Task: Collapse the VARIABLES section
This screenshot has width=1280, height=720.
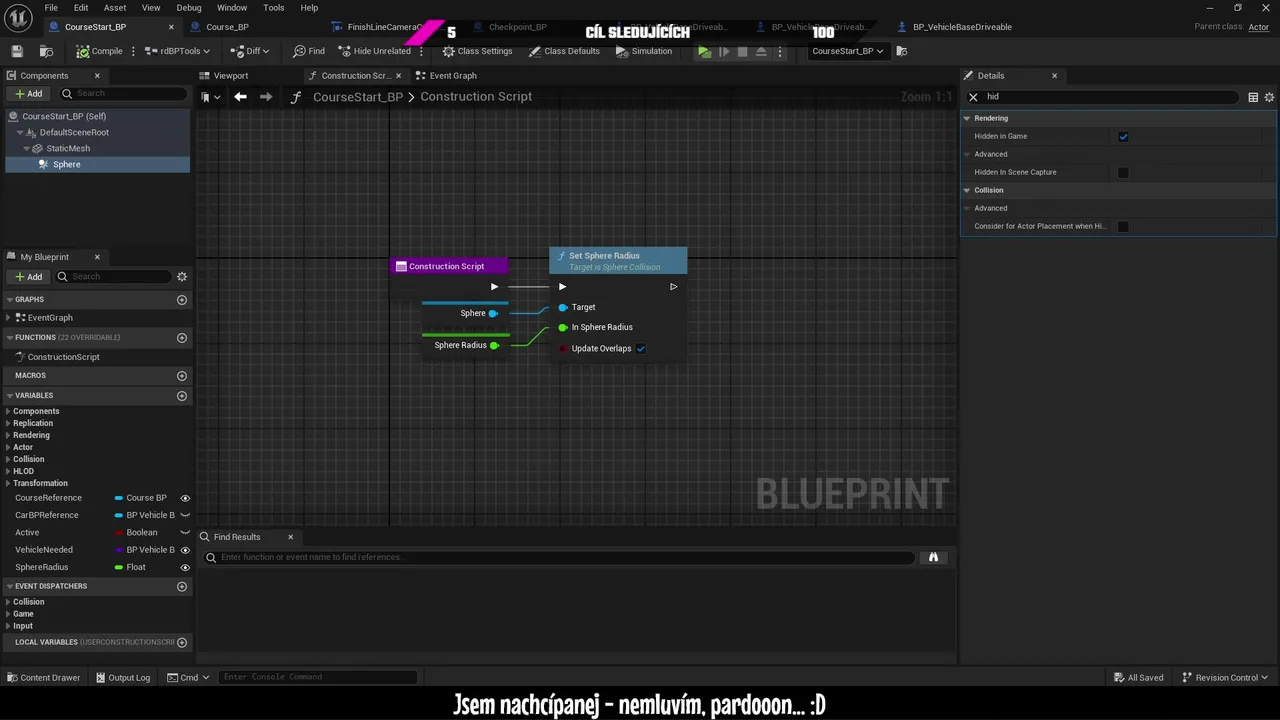Action: [x=10, y=396]
